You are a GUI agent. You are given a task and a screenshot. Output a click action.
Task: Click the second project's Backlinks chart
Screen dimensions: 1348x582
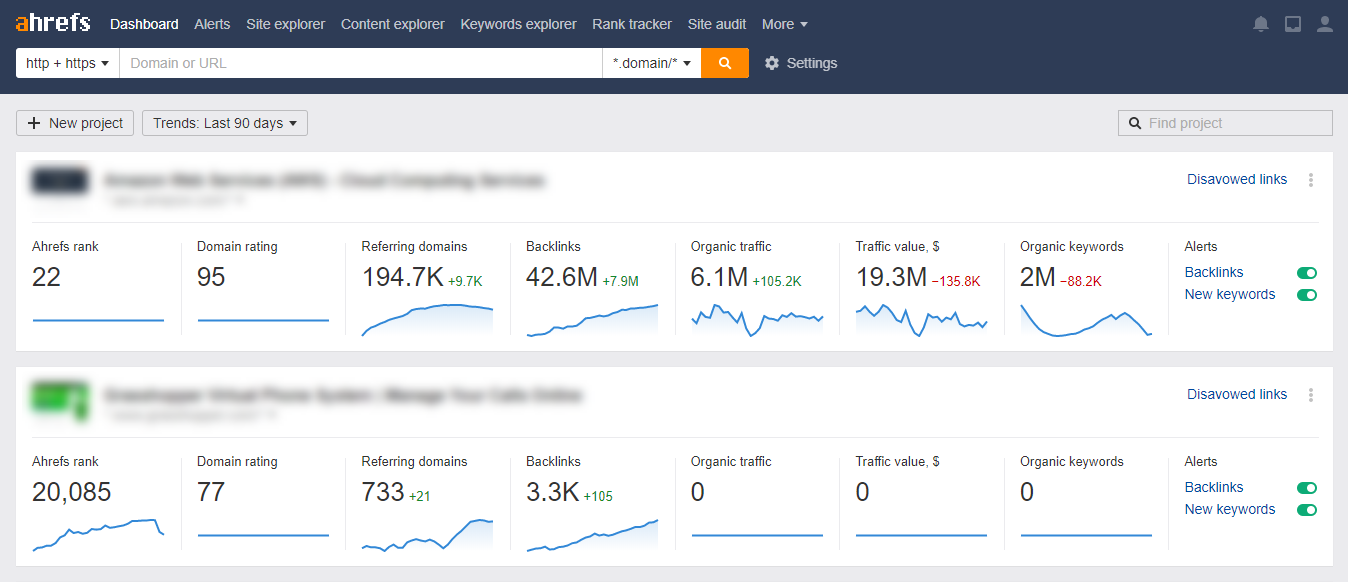(x=592, y=535)
